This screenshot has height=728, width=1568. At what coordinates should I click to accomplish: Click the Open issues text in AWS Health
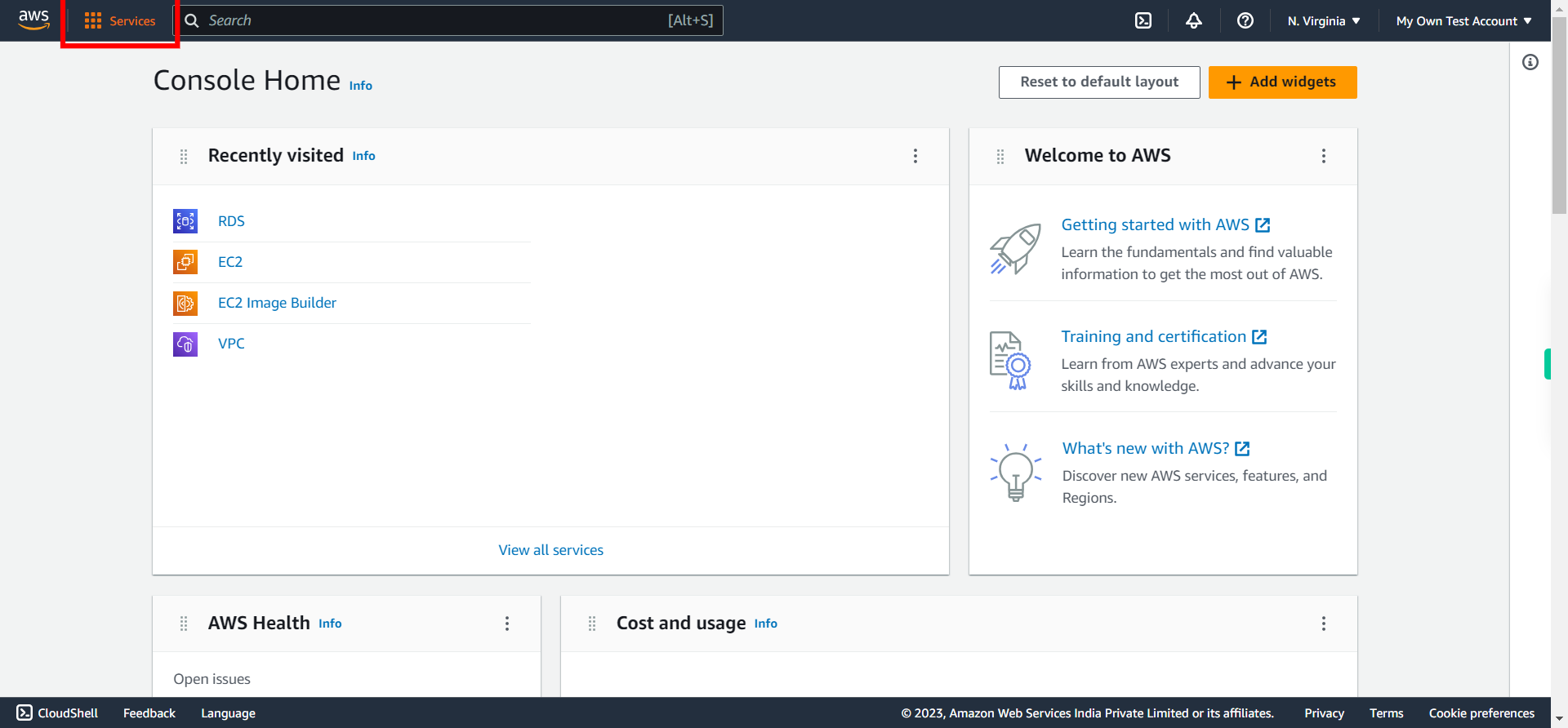click(x=212, y=679)
